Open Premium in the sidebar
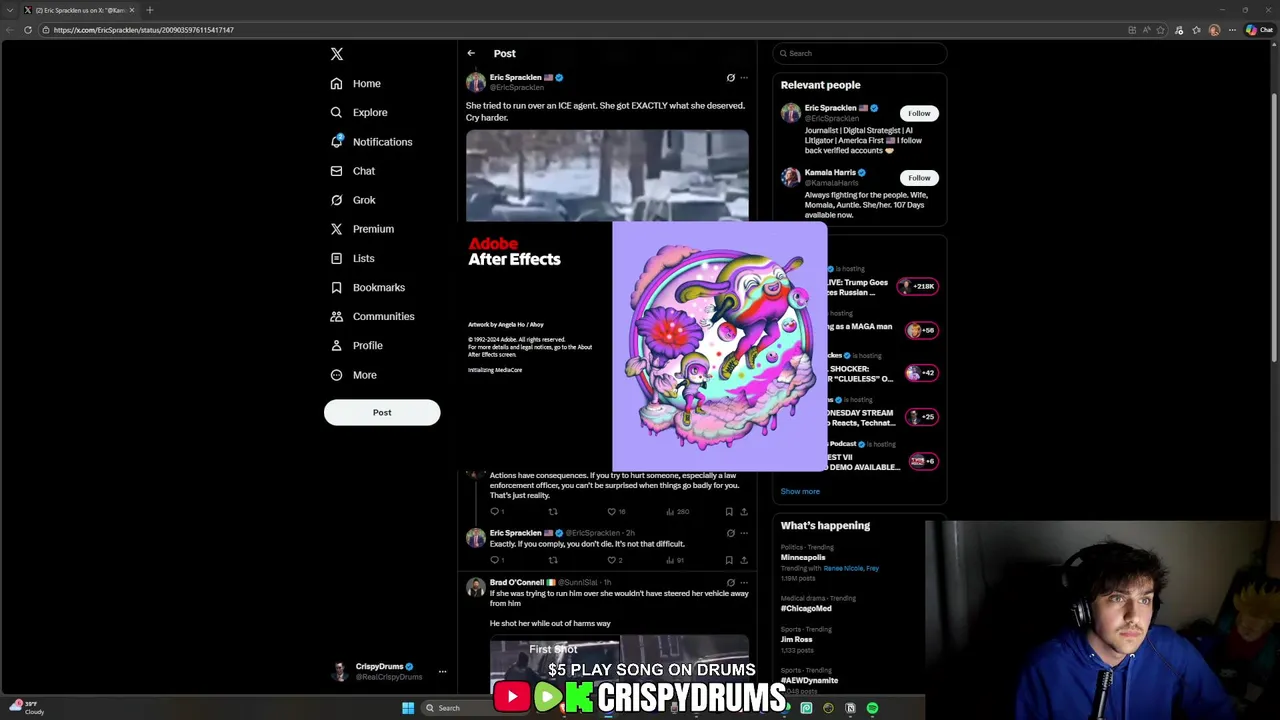This screenshot has width=1280, height=720. pyautogui.click(x=362, y=229)
